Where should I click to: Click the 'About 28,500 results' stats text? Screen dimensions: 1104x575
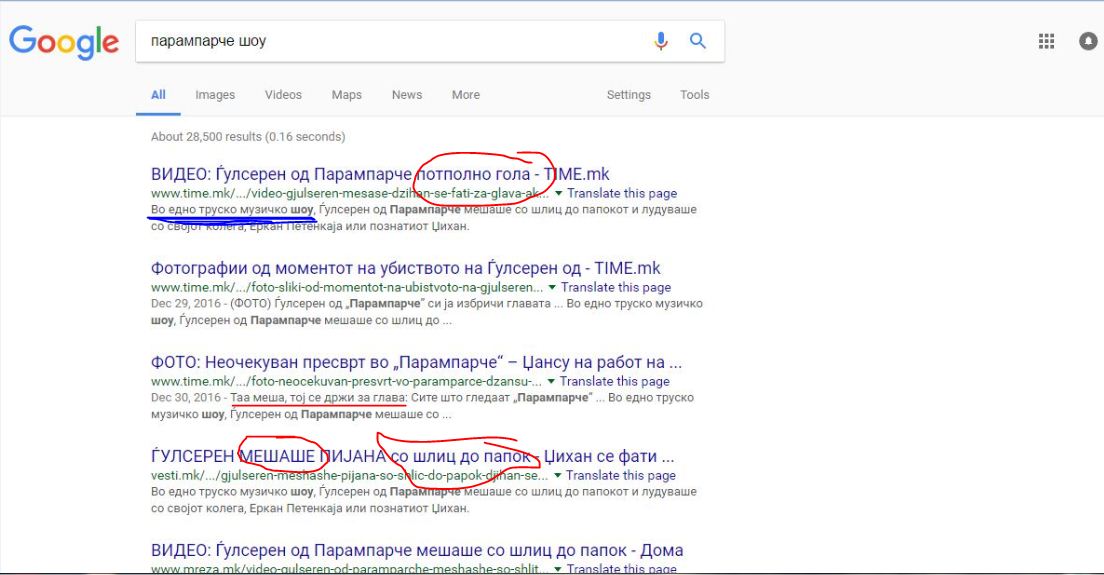tap(248, 137)
